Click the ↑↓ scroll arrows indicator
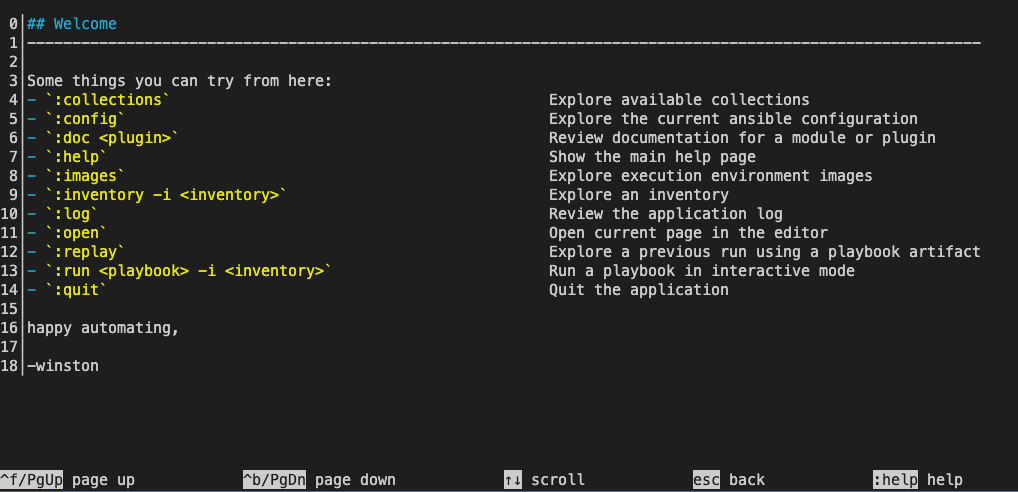 (513, 480)
